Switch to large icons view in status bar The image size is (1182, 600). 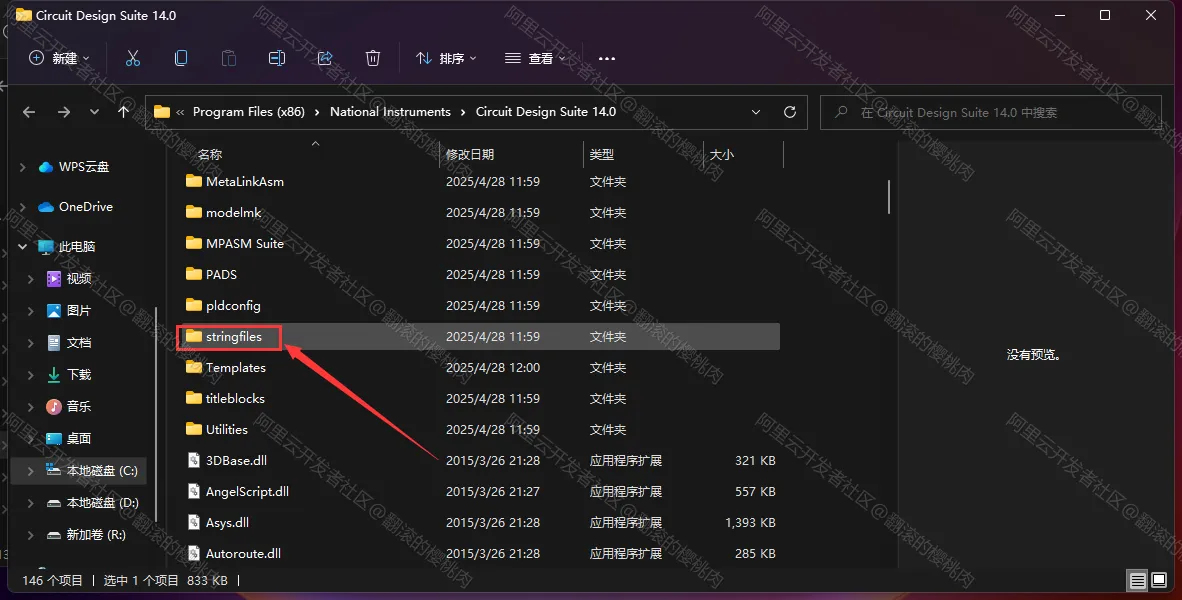(x=1159, y=580)
